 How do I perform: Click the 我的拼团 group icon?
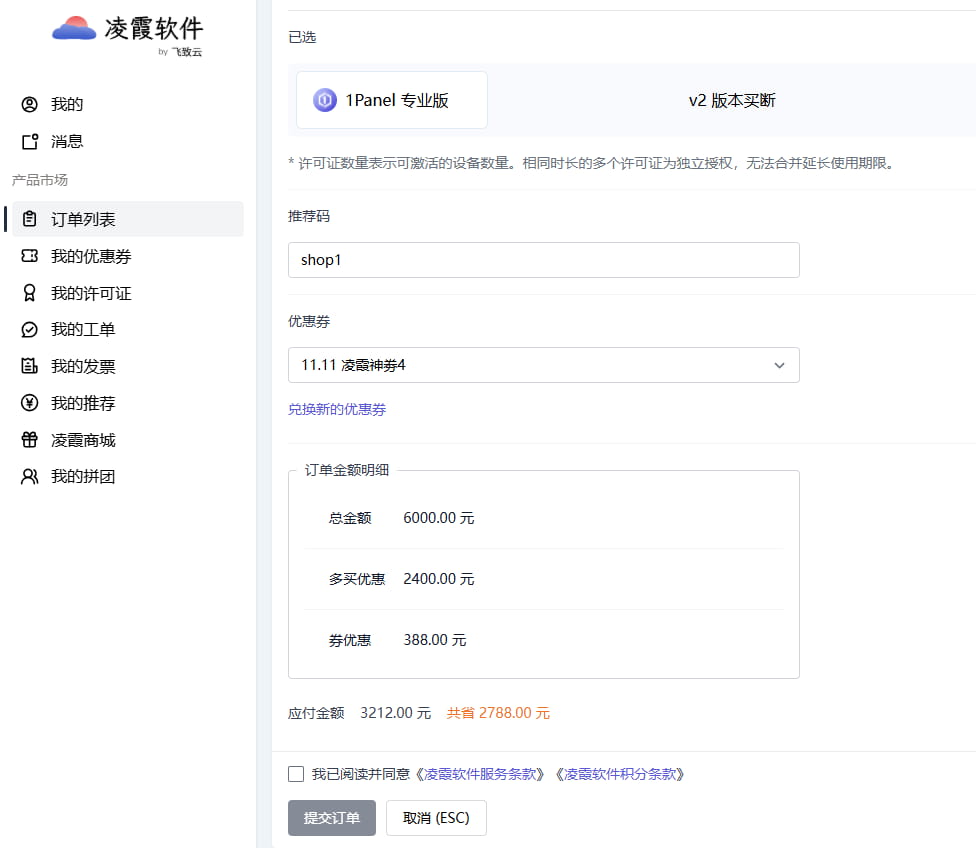coord(30,477)
